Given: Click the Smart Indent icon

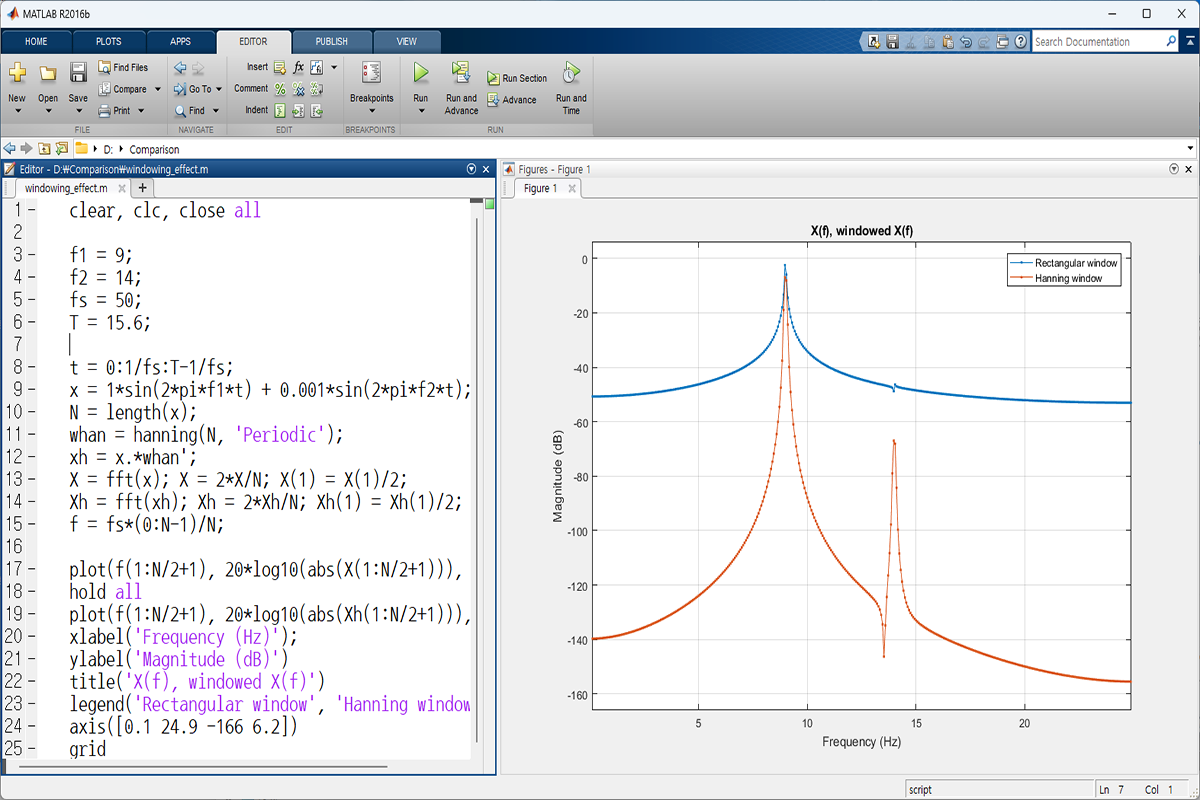Looking at the screenshot, I should point(280,110).
